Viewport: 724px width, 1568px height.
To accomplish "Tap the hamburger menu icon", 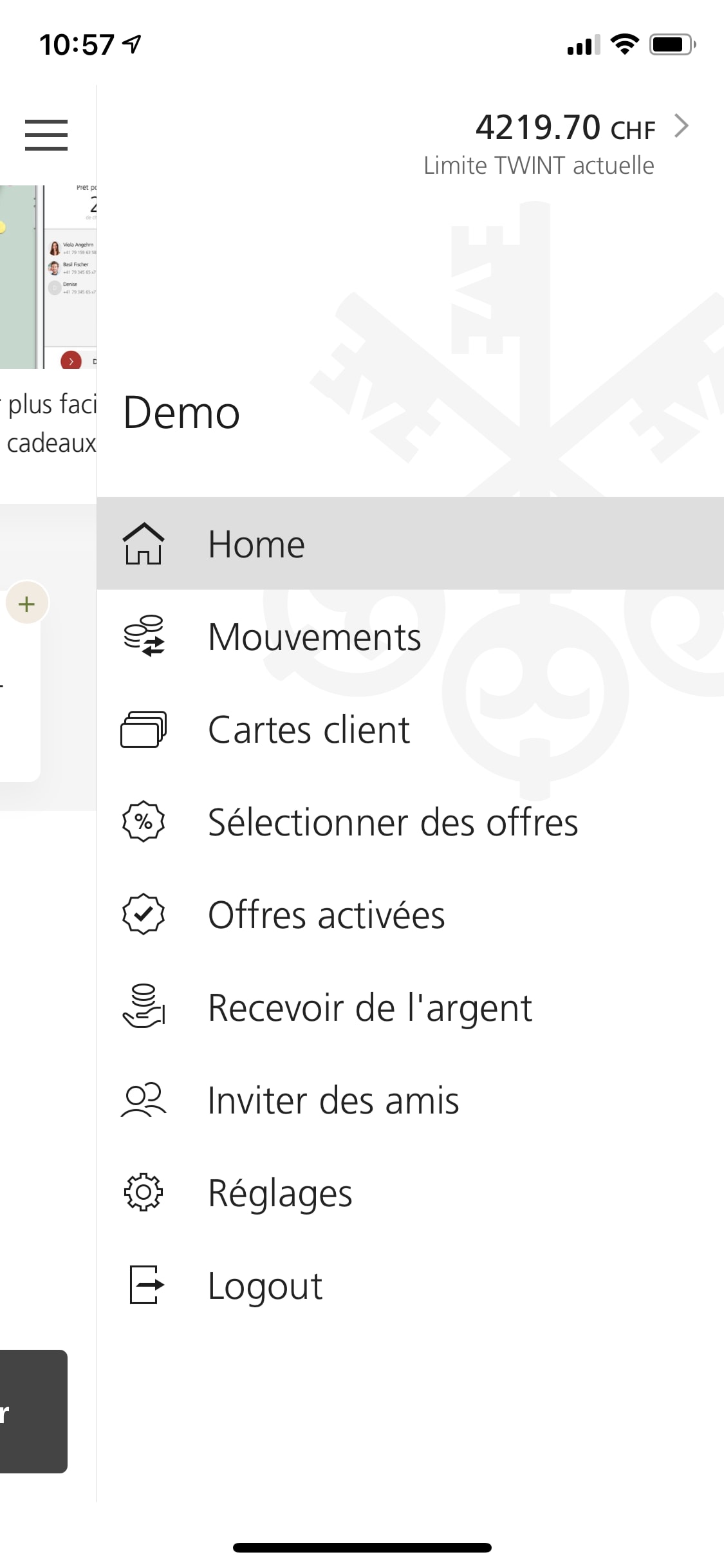I will pos(46,135).
